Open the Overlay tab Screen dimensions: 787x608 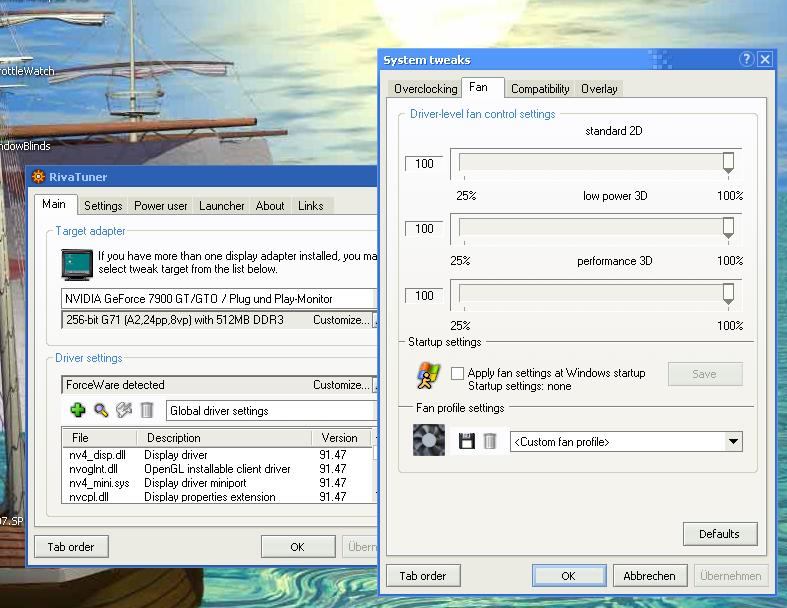point(599,89)
